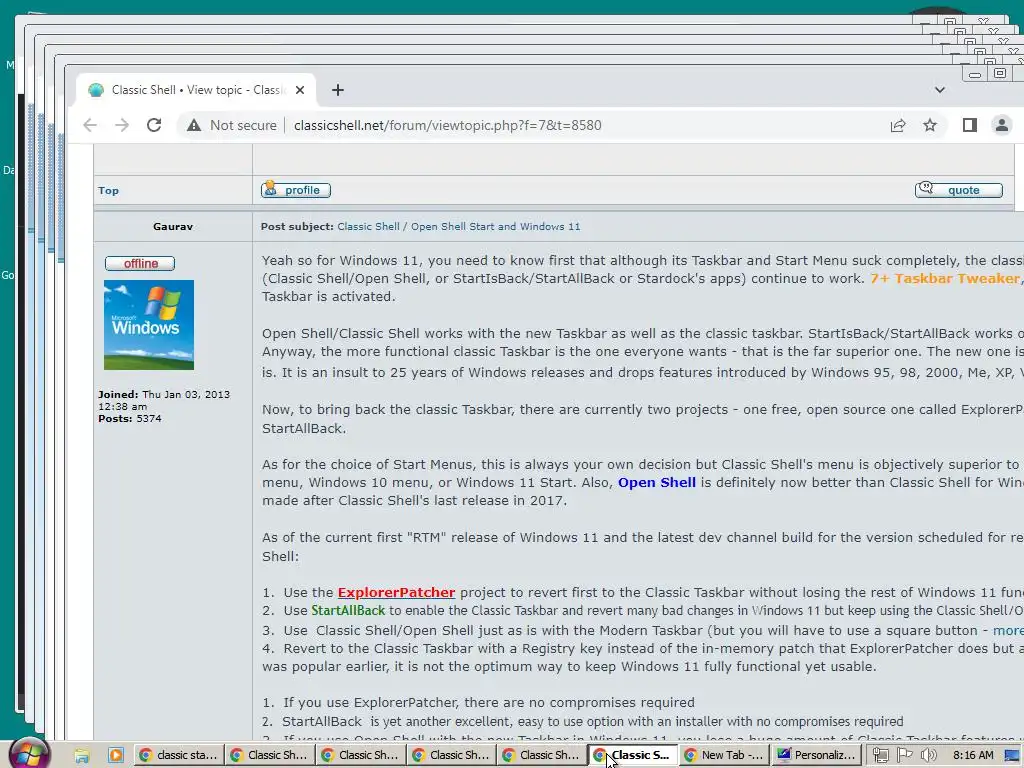Screen dimensions: 1024x768
Task: Reload the Classic Shell forum page
Action: tap(154, 125)
